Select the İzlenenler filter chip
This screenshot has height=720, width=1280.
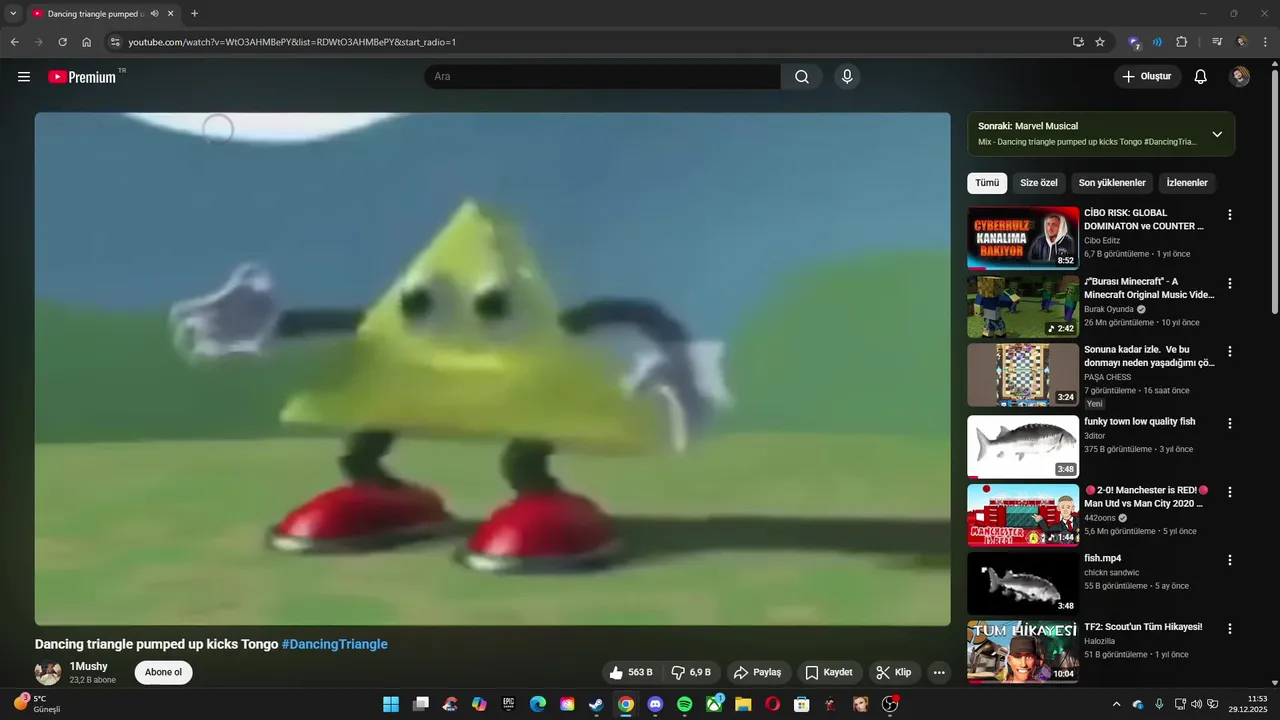tap(1188, 183)
